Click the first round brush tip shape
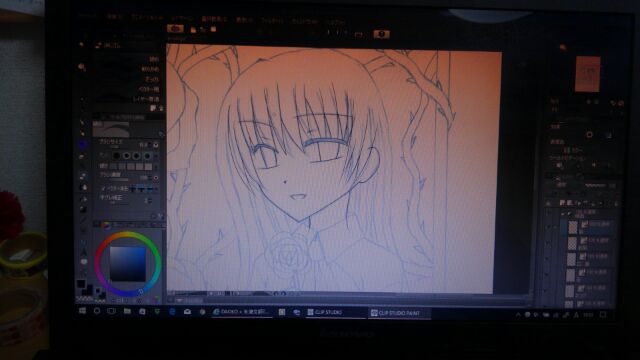The image size is (640, 360). click(117, 156)
